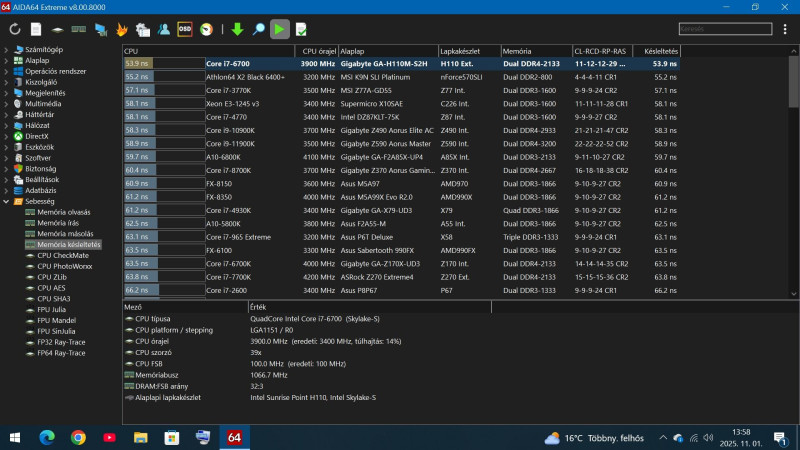Open the FP64 Ray-Trace benchmark

61,353
